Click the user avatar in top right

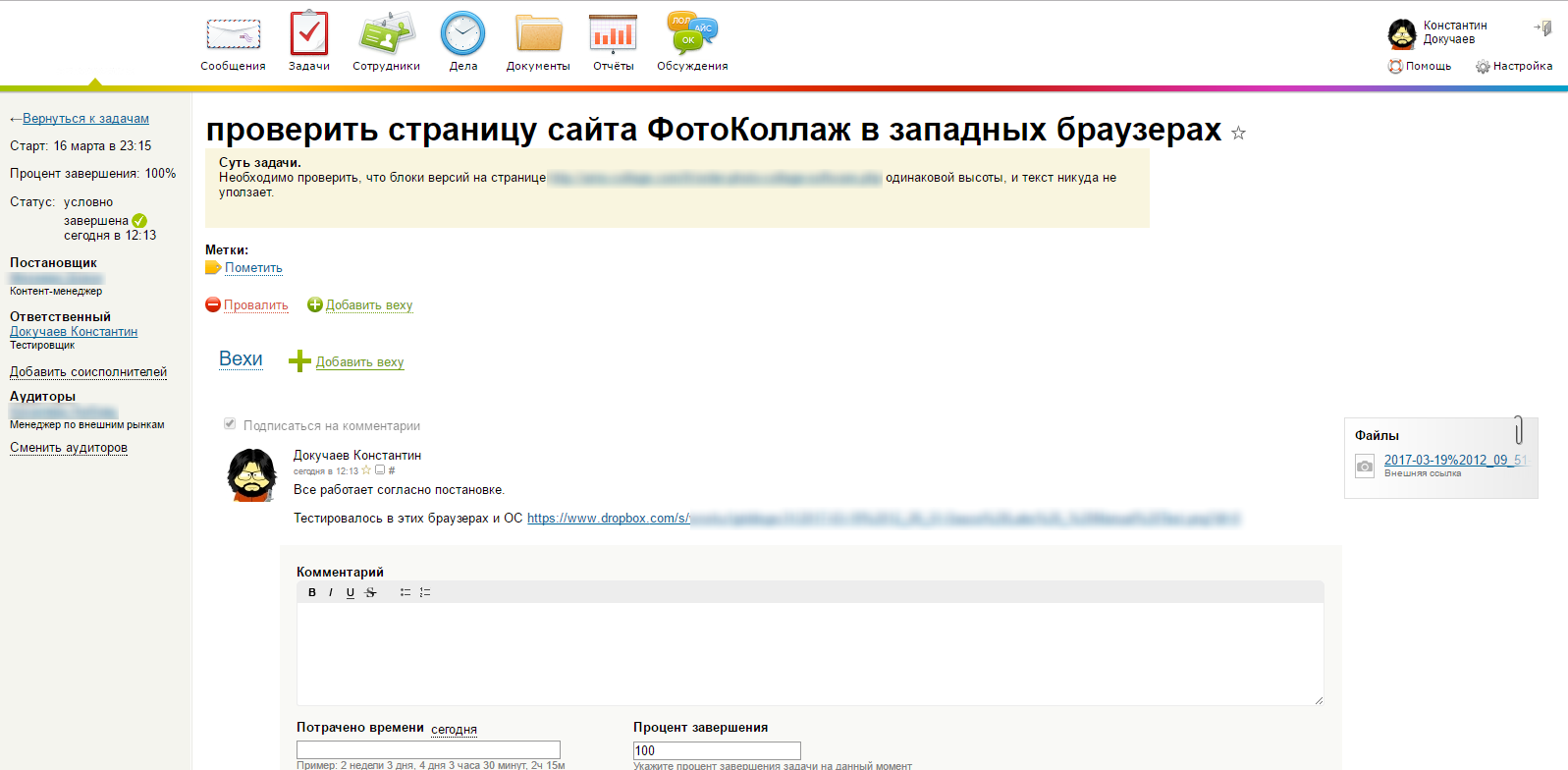point(1402,33)
